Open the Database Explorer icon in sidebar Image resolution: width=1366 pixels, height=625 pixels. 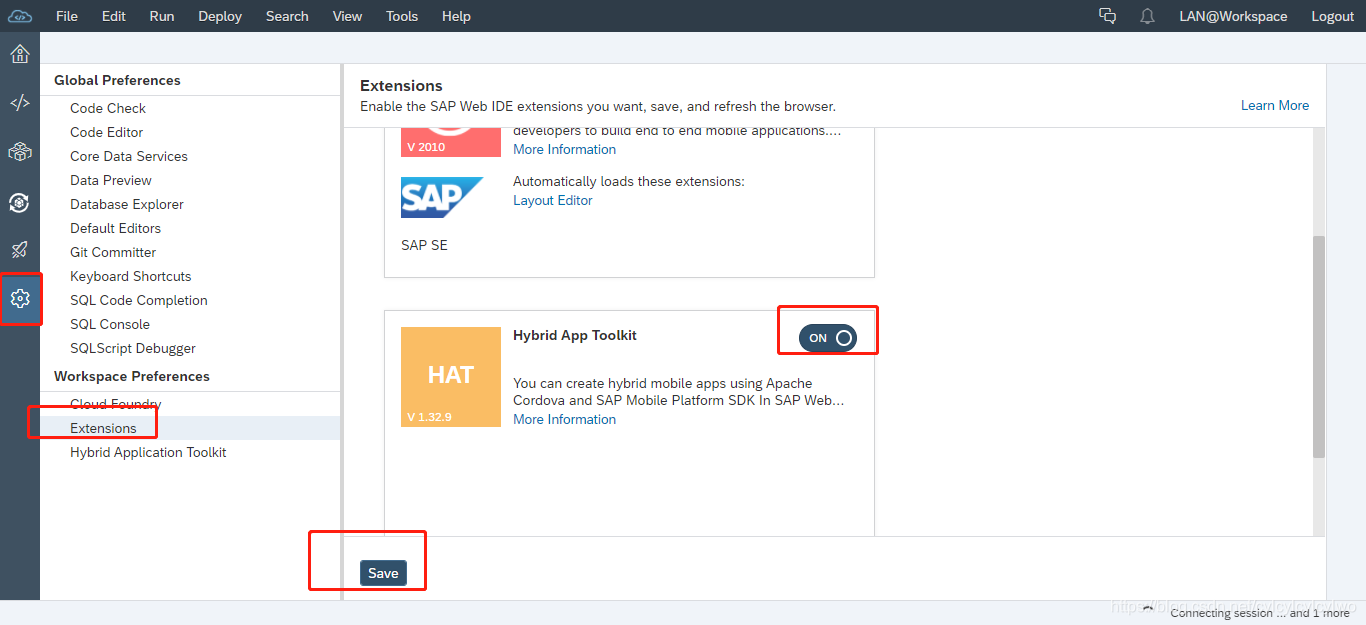(20, 202)
